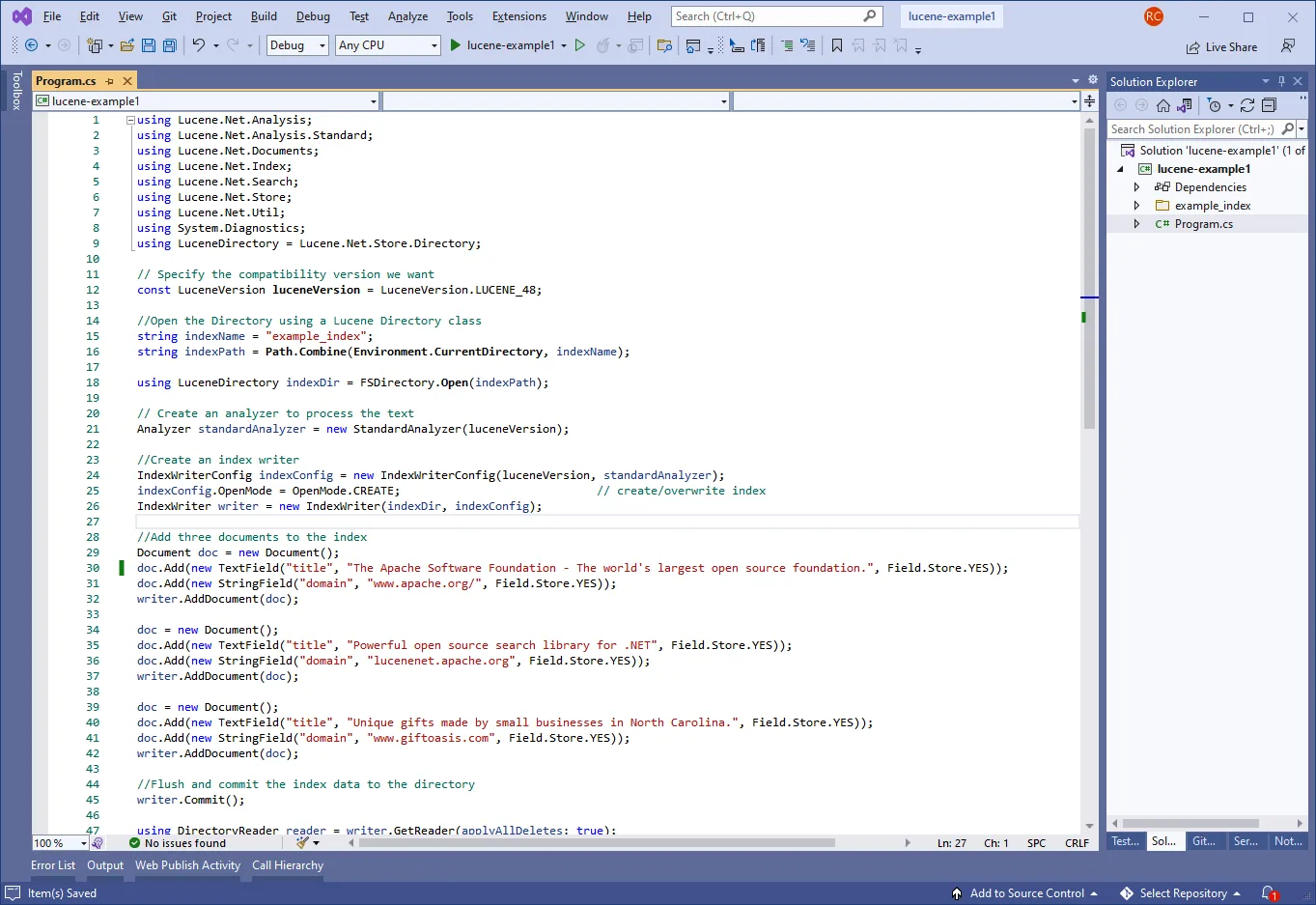The width and height of the screenshot is (1316, 905).
Task: Click the Solution Explorer Home icon
Action: coord(1163,105)
